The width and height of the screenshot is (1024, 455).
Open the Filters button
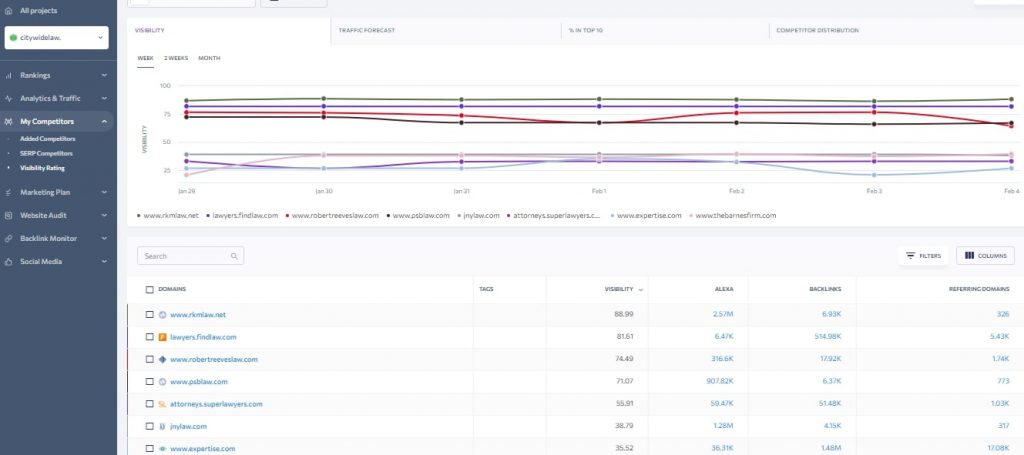(x=923, y=256)
